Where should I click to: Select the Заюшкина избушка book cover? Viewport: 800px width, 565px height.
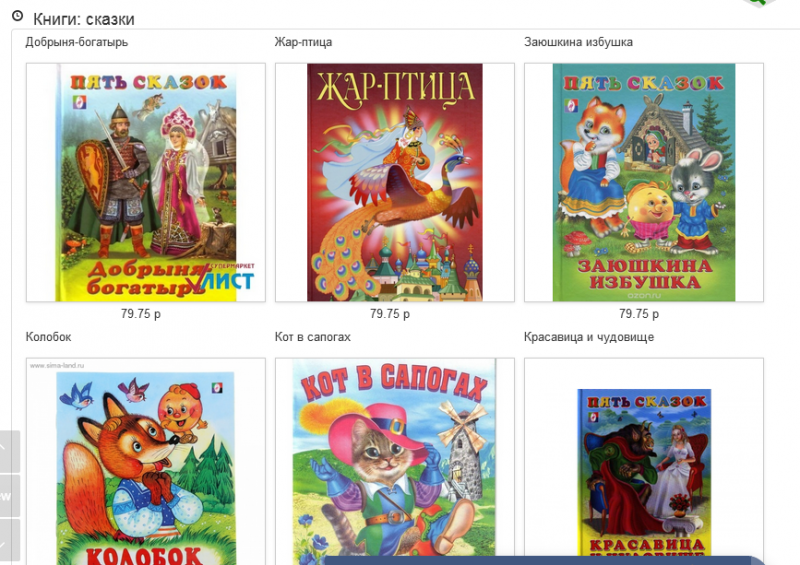(x=644, y=182)
